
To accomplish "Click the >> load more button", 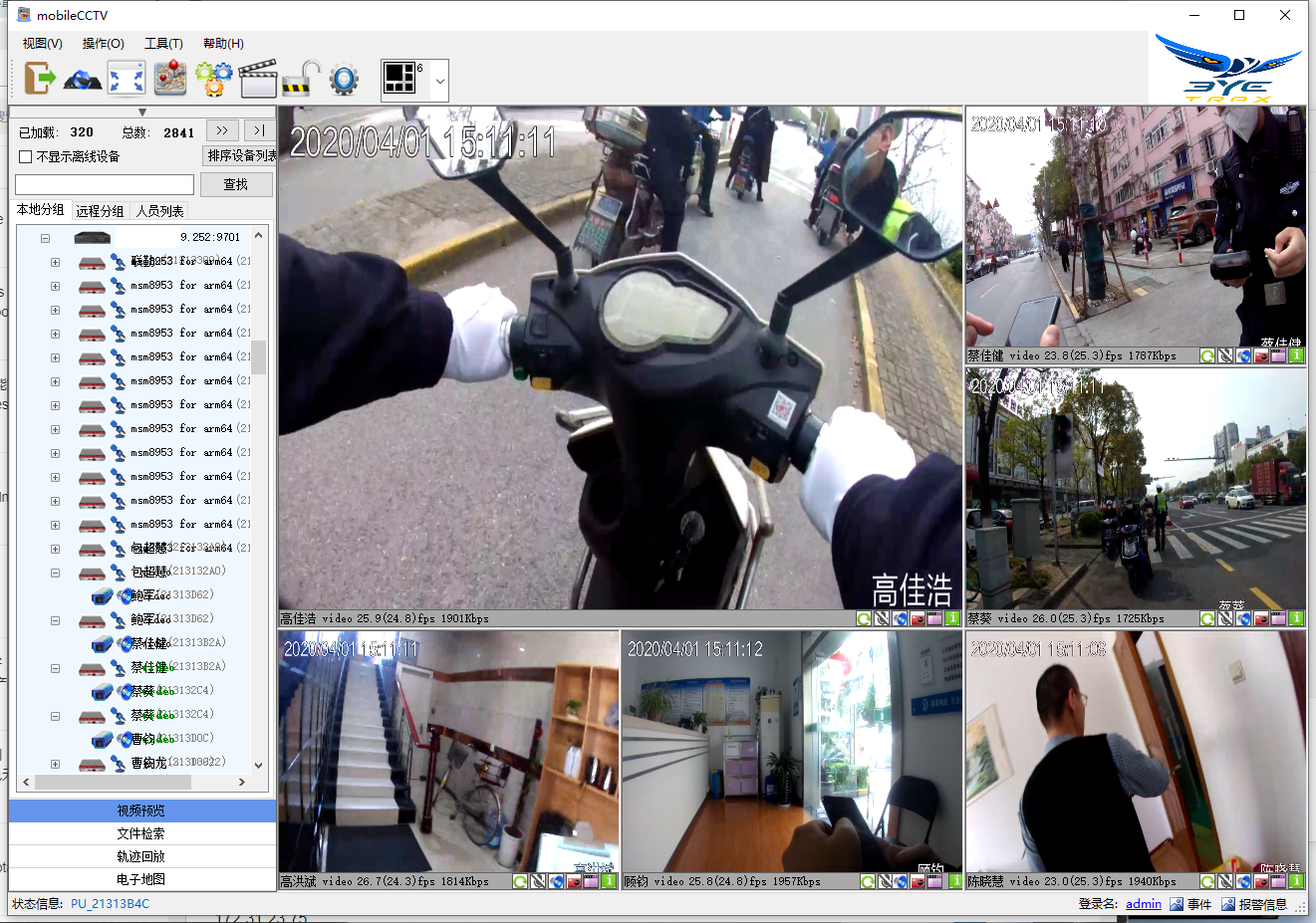I will (x=222, y=130).
